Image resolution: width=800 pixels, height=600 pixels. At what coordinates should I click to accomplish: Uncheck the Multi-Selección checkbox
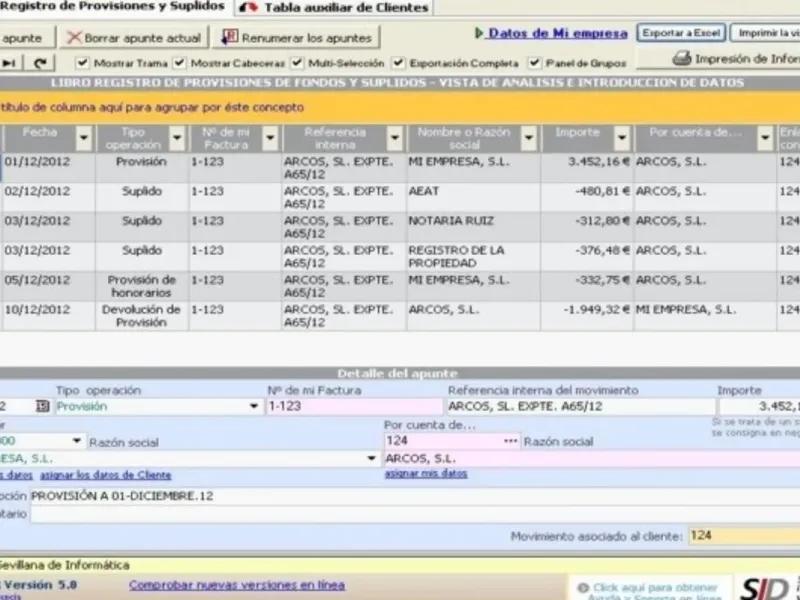coord(298,63)
